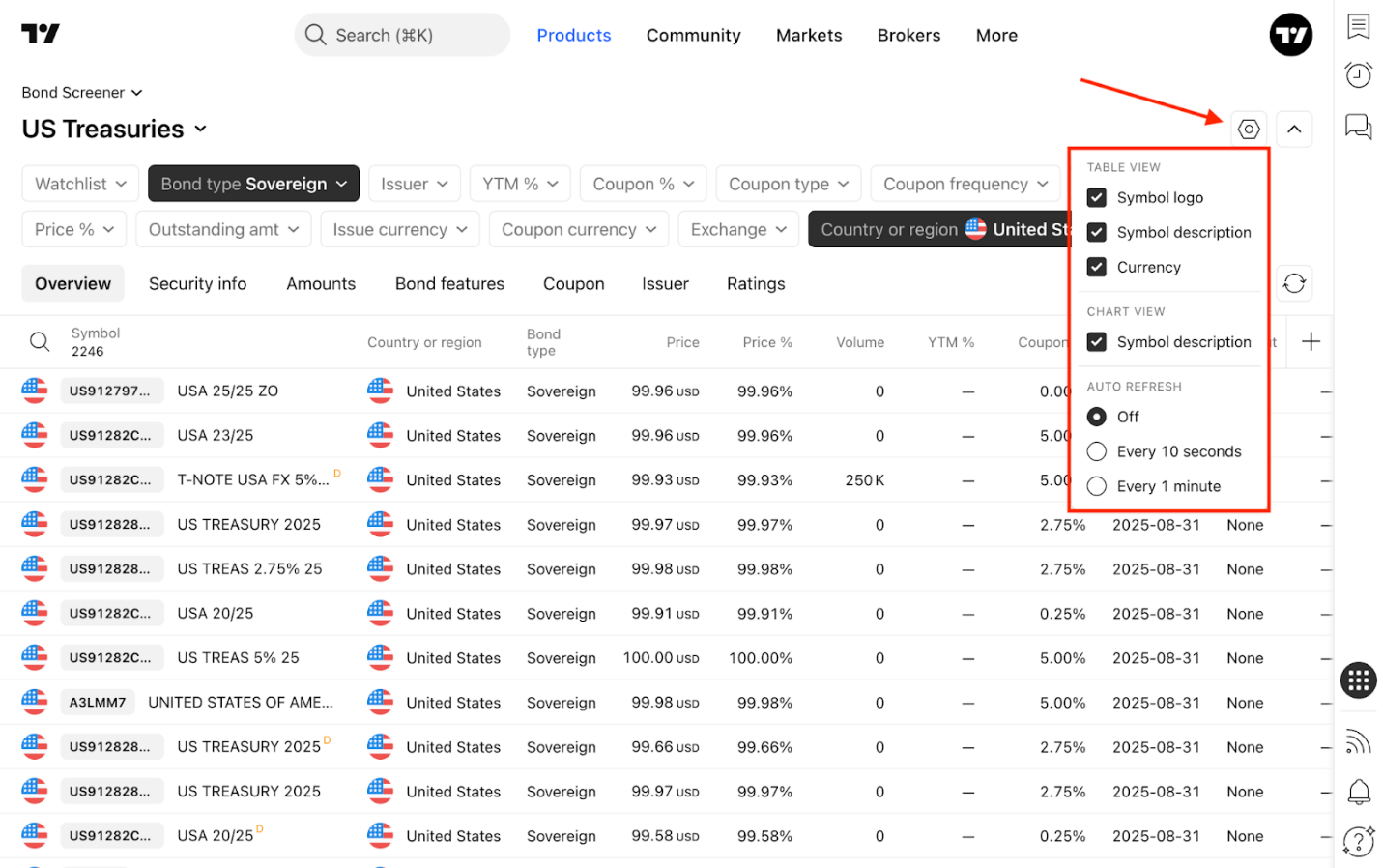Click the Search (⌘K) field

coord(402,35)
